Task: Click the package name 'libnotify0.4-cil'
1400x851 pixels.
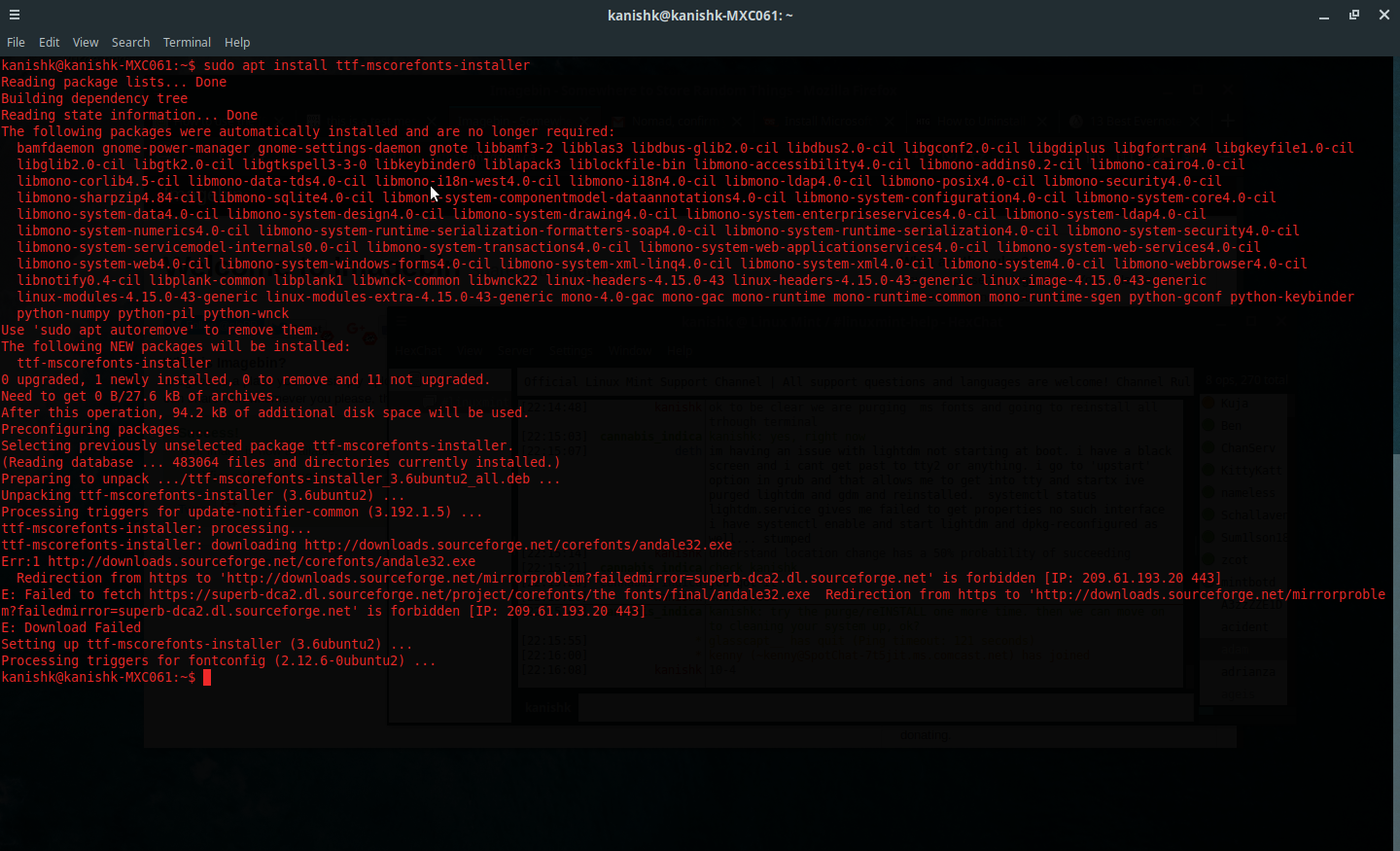Action: click(79, 280)
